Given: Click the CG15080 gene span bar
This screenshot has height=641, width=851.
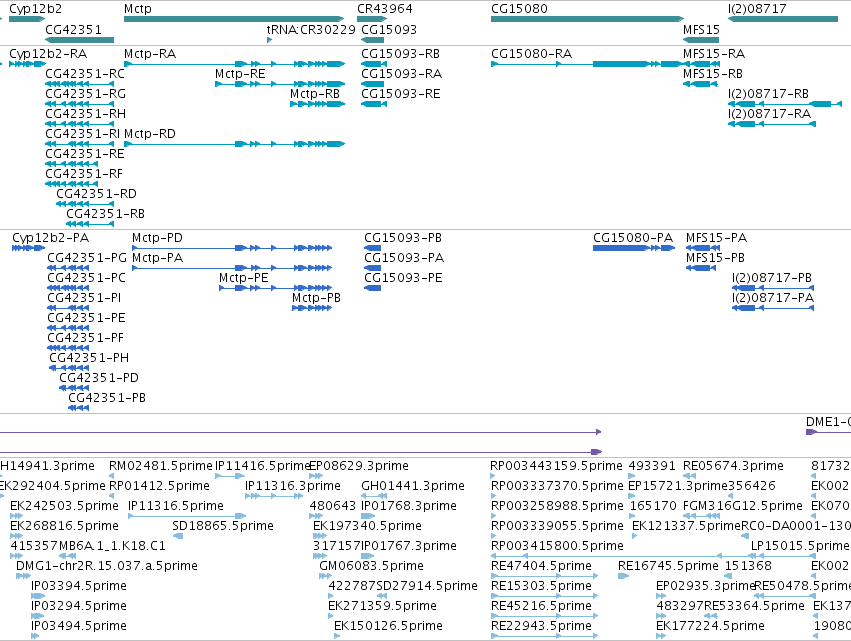Looking at the screenshot, I should click(x=587, y=19).
